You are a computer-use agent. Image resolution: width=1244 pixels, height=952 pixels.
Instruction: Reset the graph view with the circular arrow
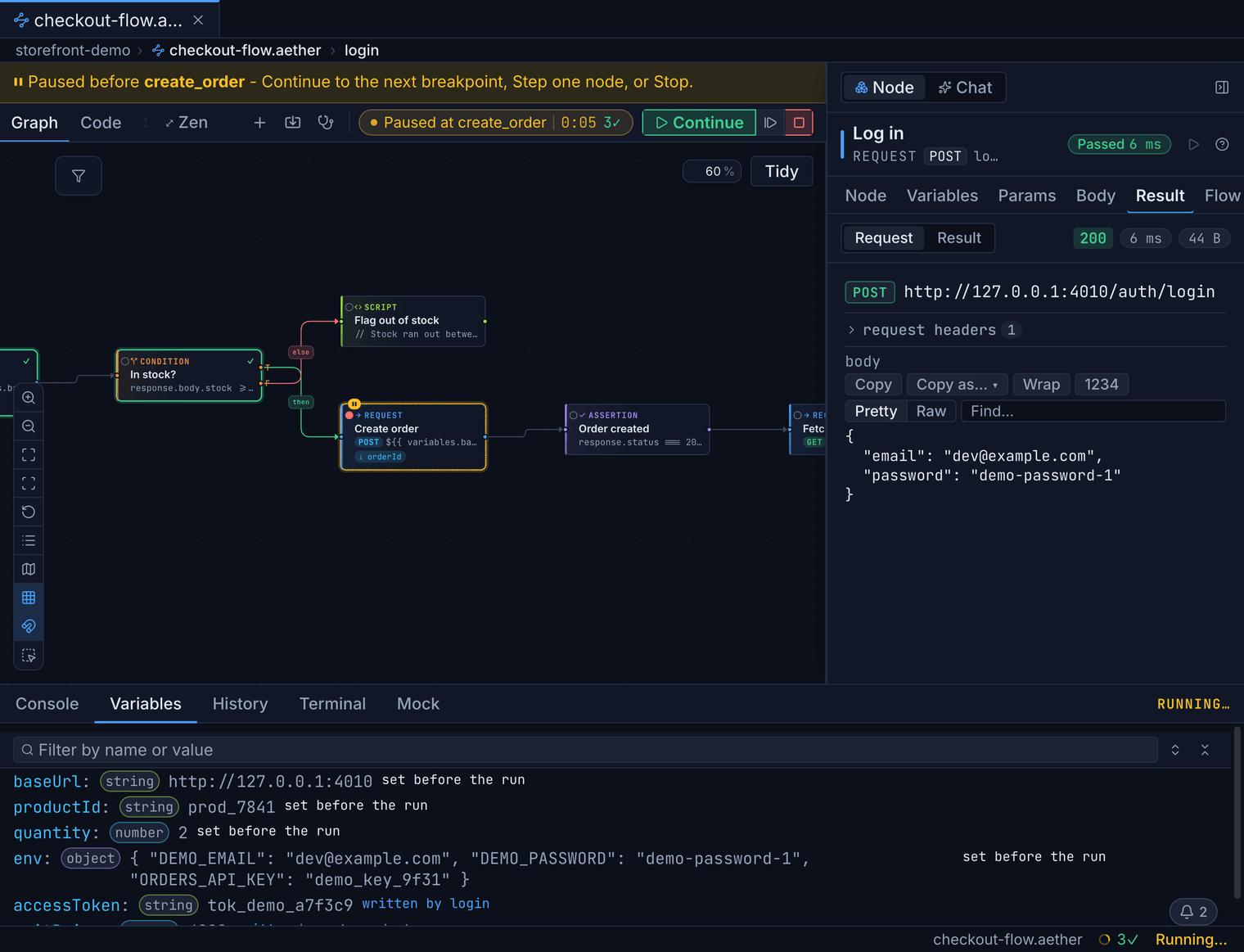pyautogui.click(x=29, y=512)
